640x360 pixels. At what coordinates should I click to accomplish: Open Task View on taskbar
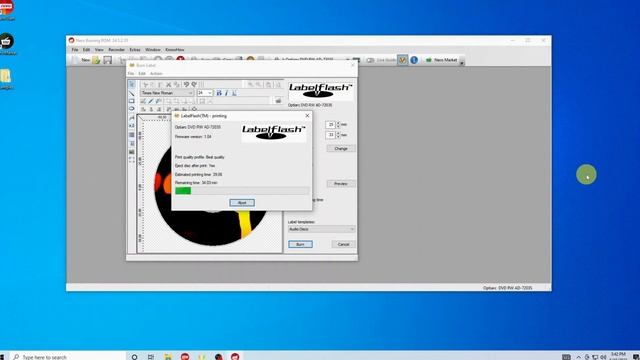[151, 357]
